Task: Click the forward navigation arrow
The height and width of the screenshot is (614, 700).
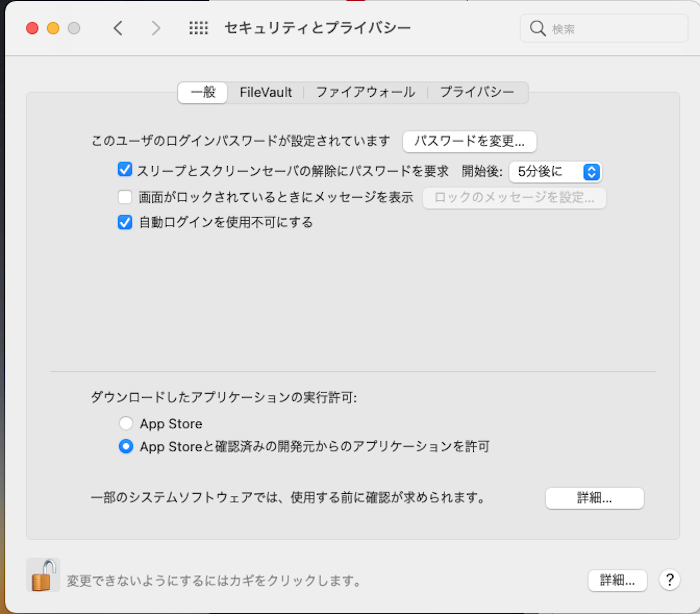Action: tap(155, 28)
